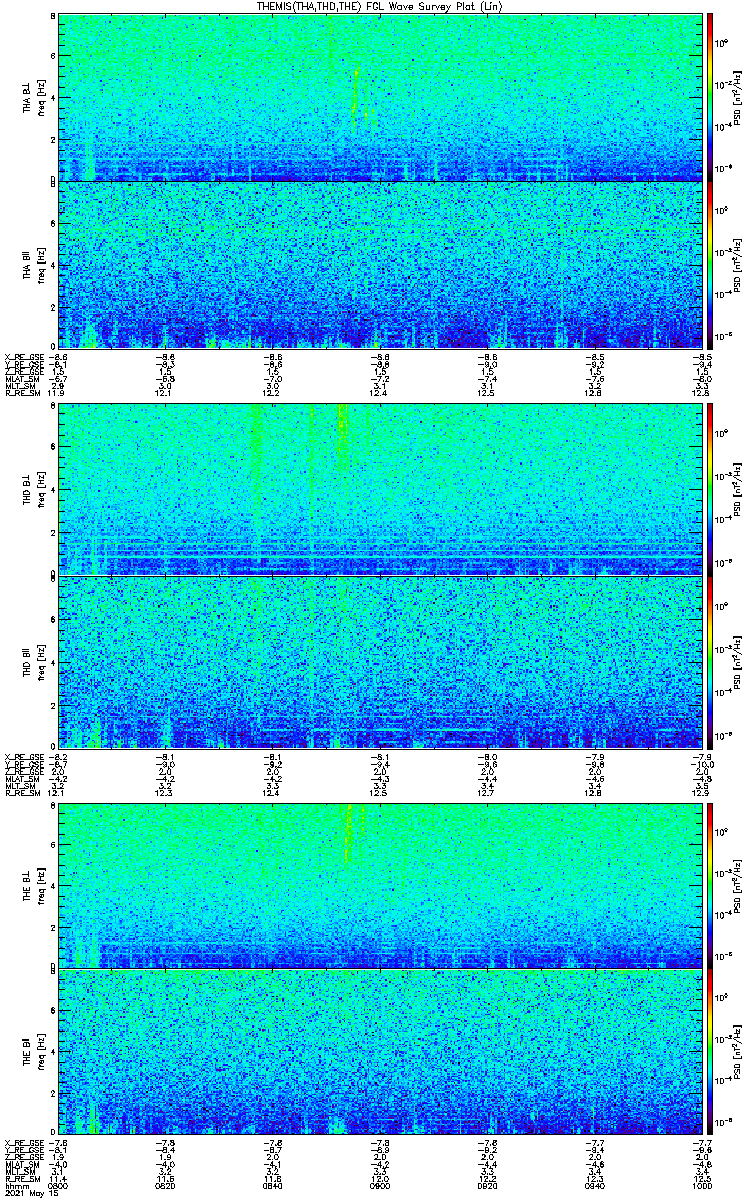Image resolution: width=750 pixels, height=1200 pixels.
Task: Click the THE B∥ spectrogram panel
Action: coord(380,1051)
